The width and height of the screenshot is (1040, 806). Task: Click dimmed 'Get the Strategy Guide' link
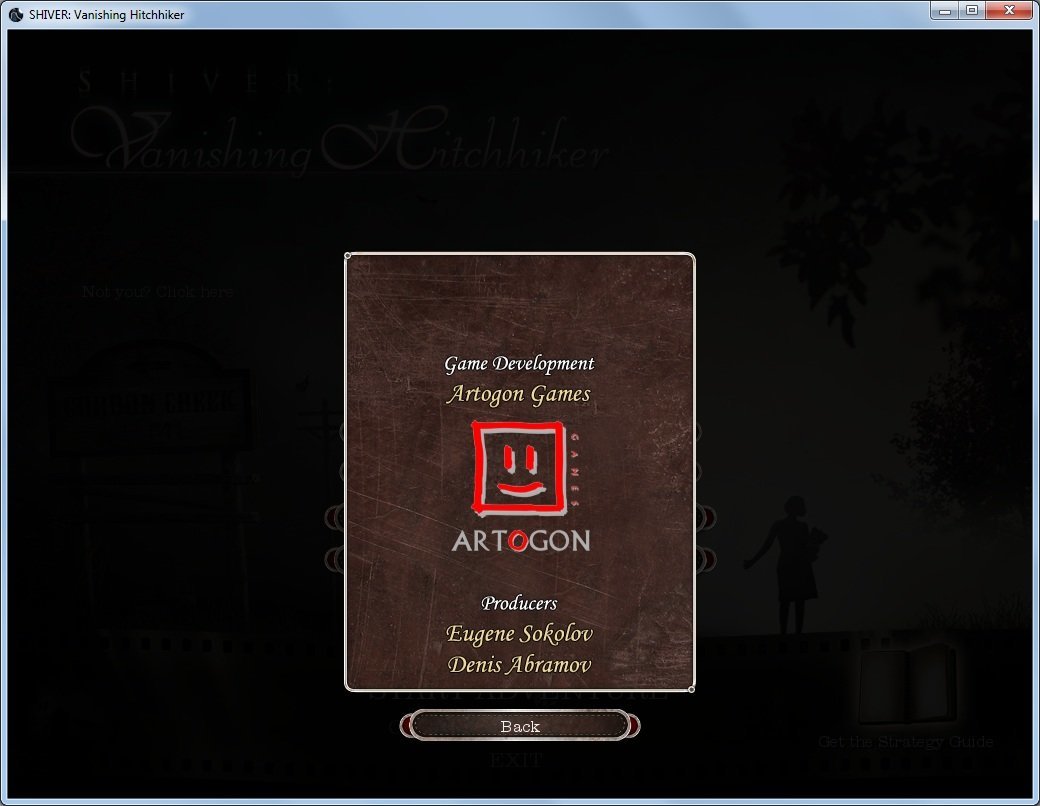pyautogui.click(x=906, y=742)
